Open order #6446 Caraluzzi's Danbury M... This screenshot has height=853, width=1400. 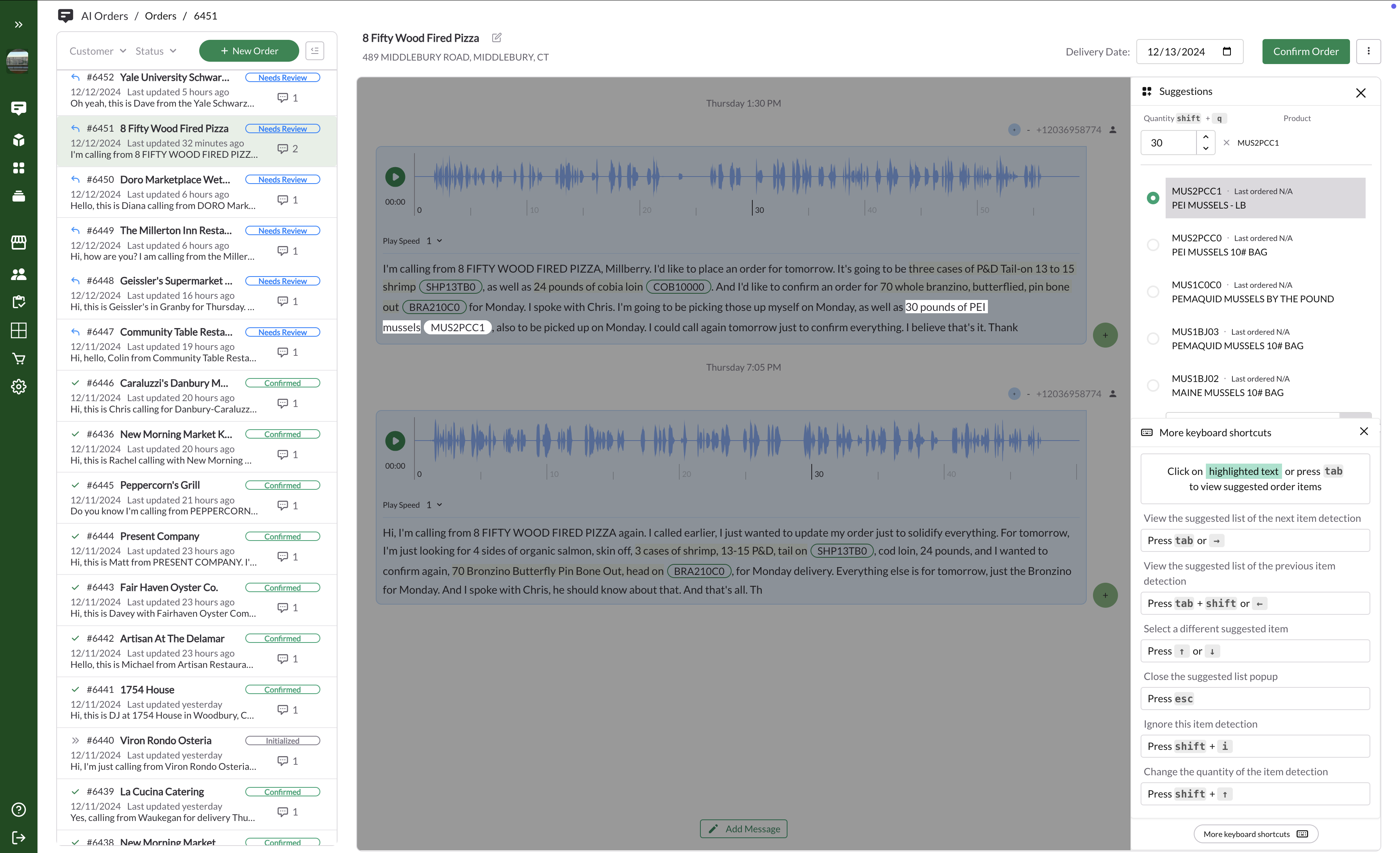point(196,396)
